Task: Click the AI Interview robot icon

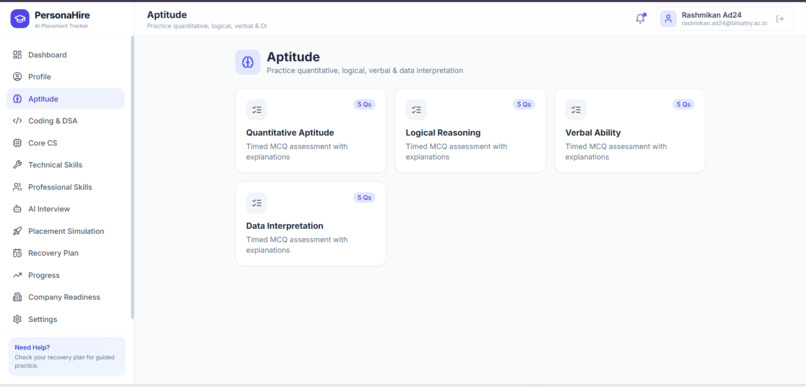Action: [17, 209]
